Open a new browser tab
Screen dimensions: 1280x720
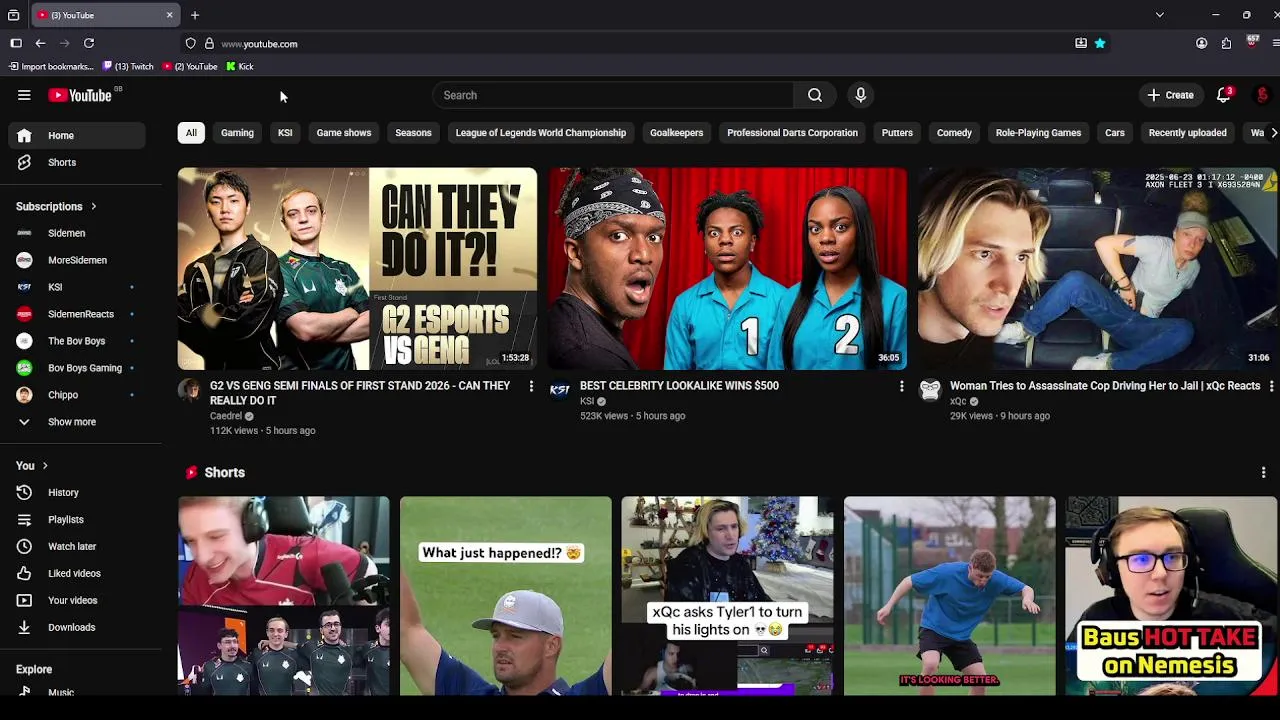pyautogui.click(x=195, y=15)
